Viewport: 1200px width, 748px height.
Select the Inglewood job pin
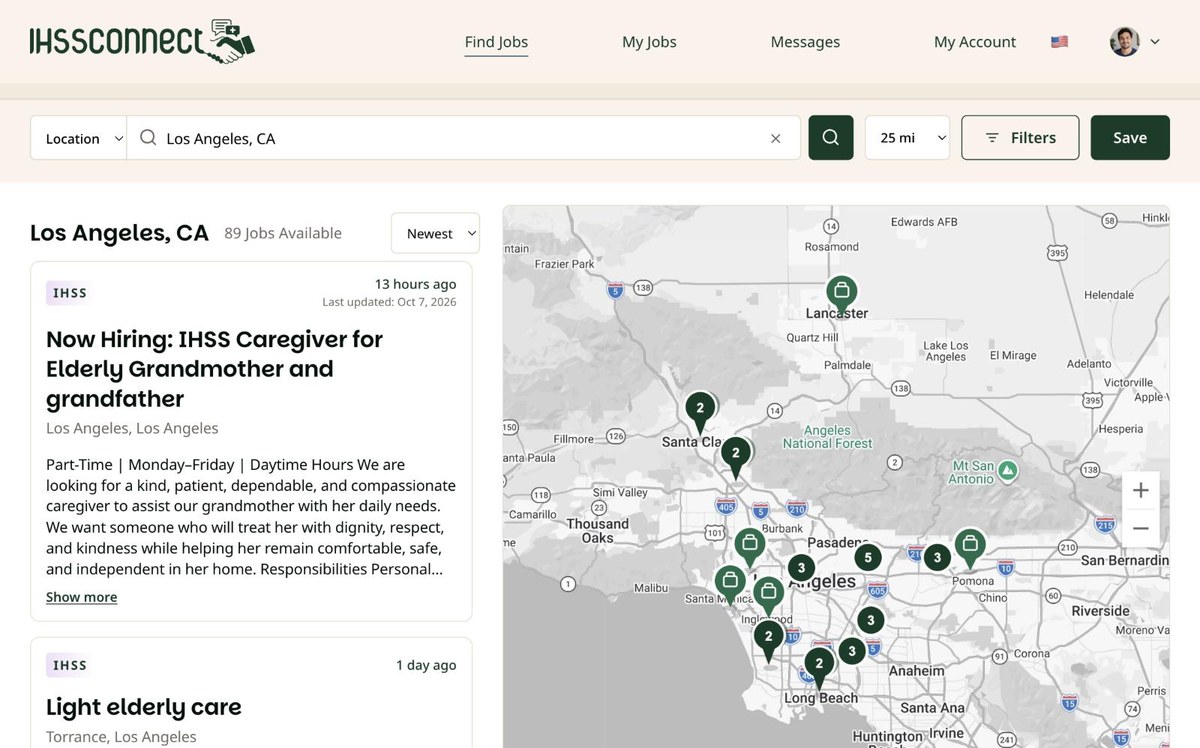point(768,594)
